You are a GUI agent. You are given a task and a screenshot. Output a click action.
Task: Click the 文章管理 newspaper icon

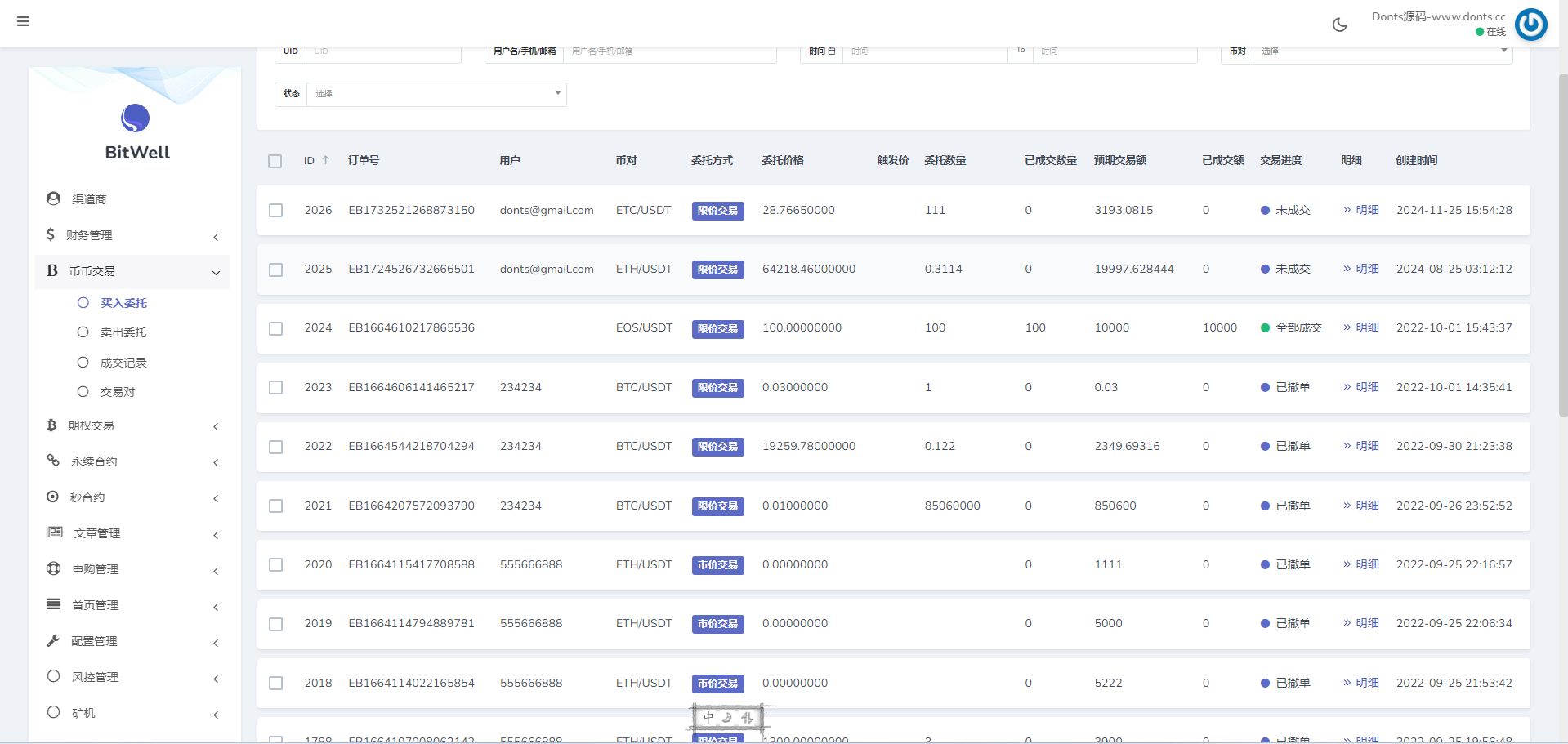tap(55, 532)
